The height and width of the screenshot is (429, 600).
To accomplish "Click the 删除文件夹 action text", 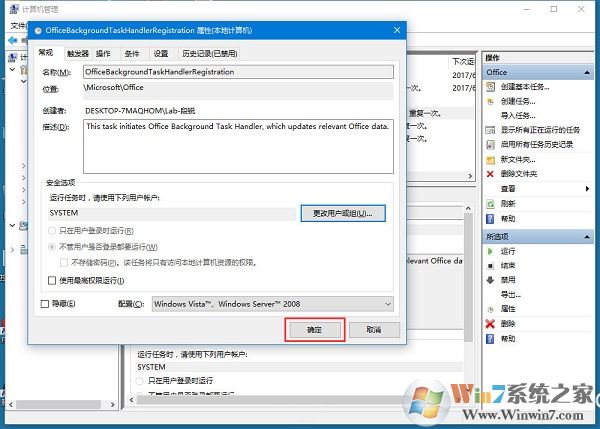I will coord(519,174).
